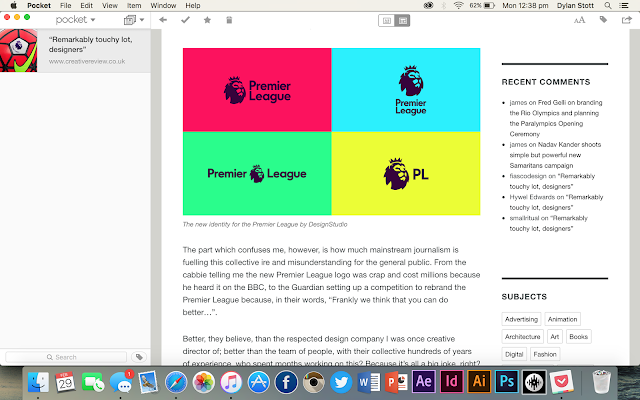Viewport: 640px width, 400px height.
Task: Open App Store from the dock
Action: pyautogui.click(x=259, y=382)
